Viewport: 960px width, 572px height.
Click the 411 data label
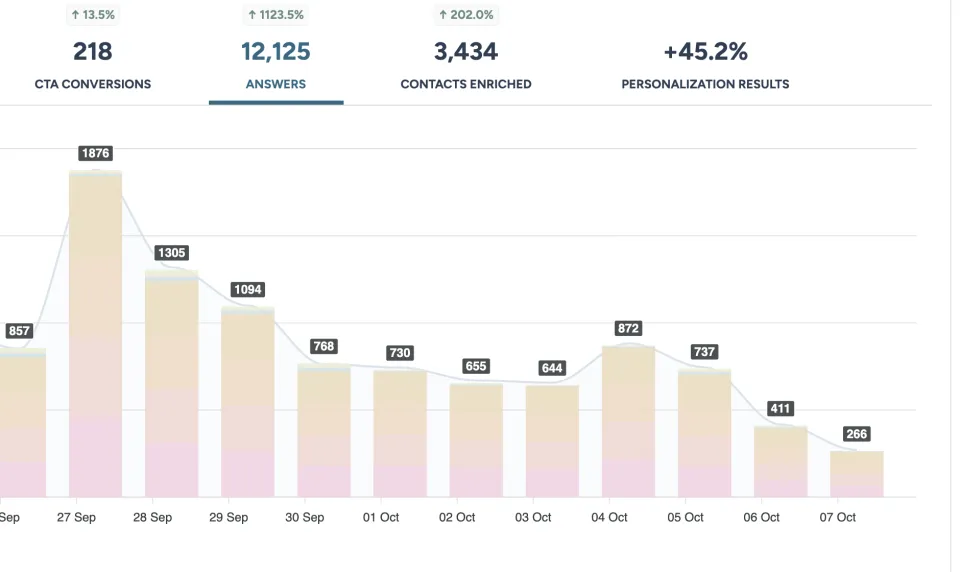pyautogui.click(x=781, y=408)
